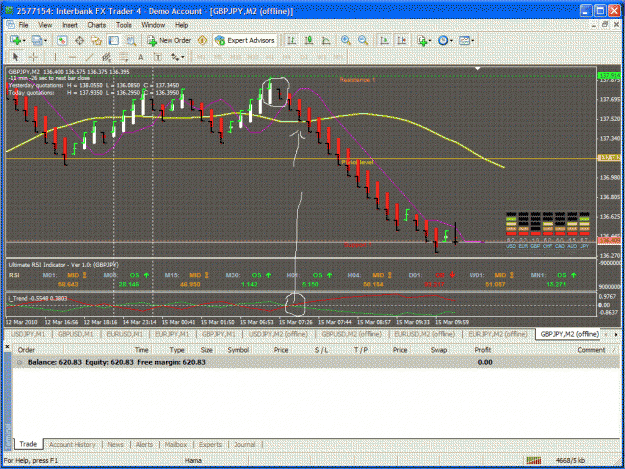
Task: Open the Help menu
Action: (181, 25)
